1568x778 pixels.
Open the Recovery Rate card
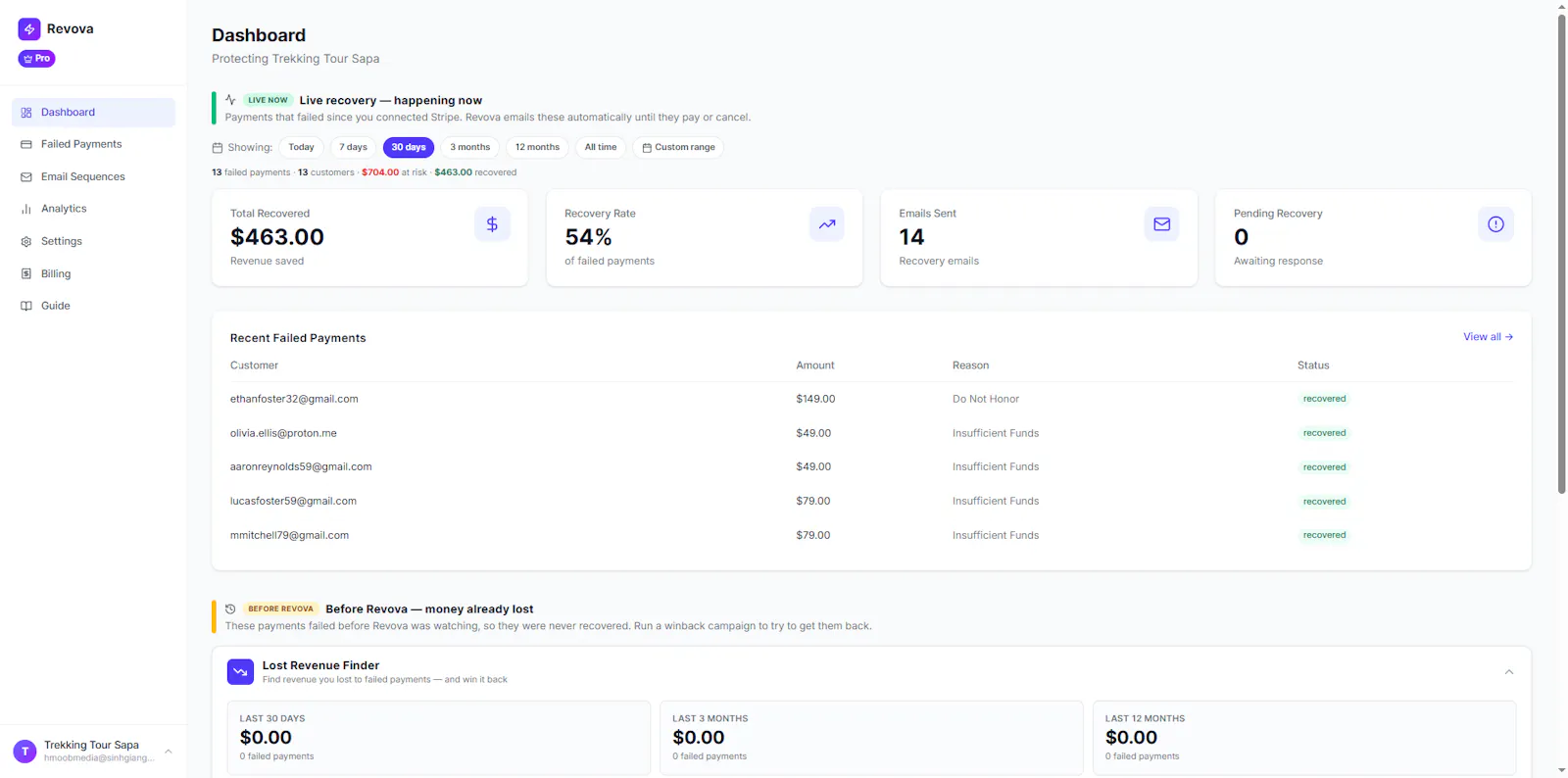705,238
